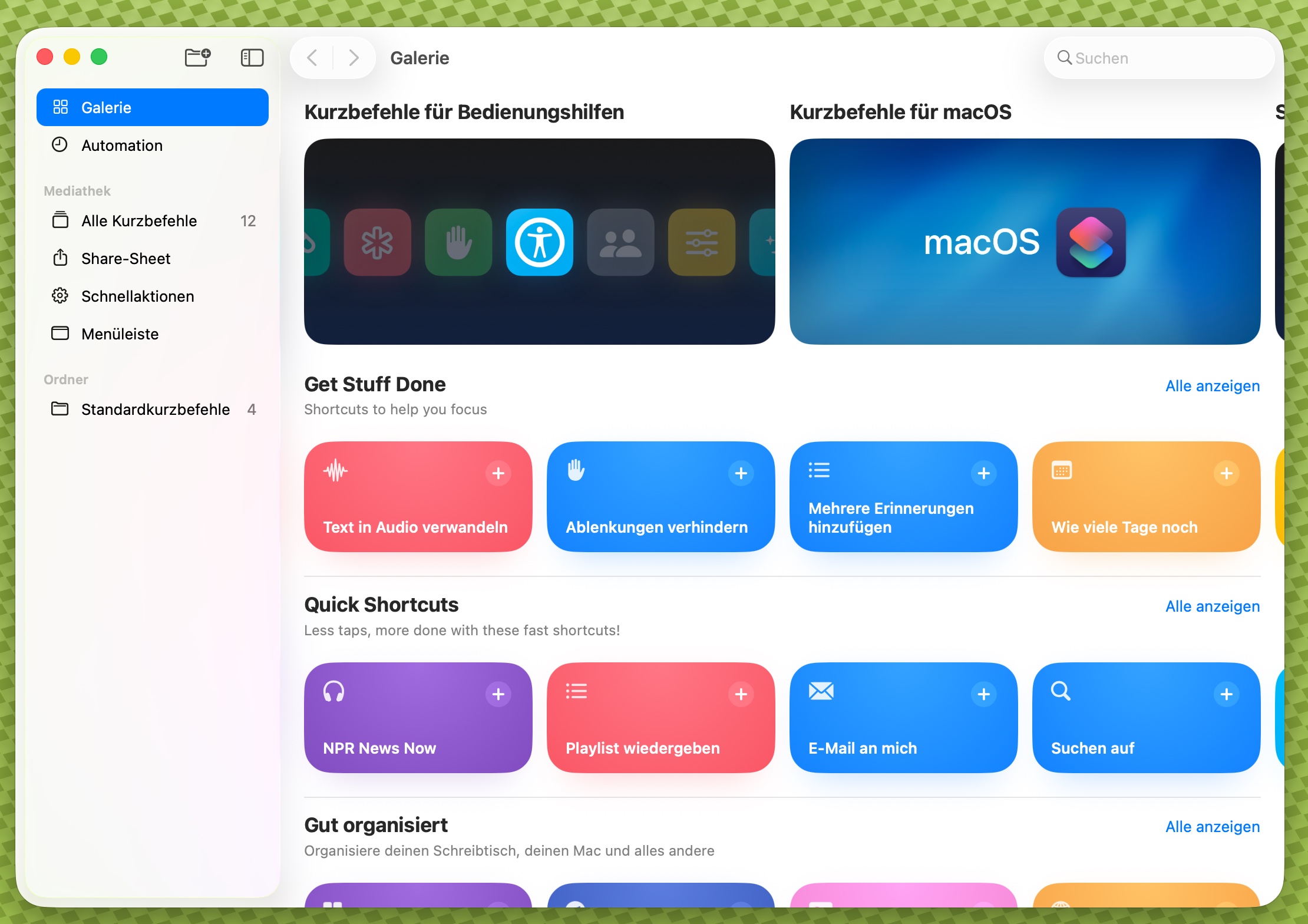The height and width of the screenshot is (924, 1308).
Task: Open the Kurzbefehle für Bedienungshilfen banner
Action: click(x=539, y=242)
